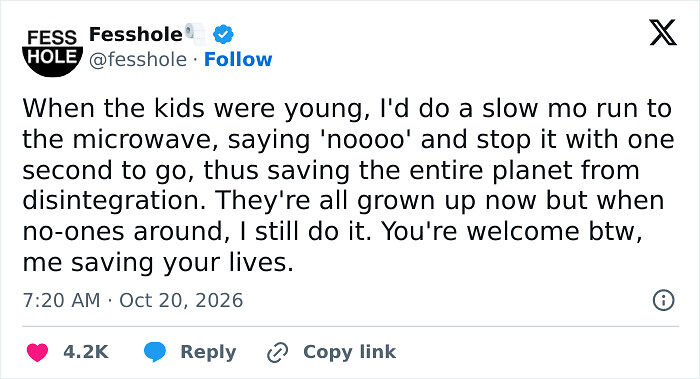
Task: Click the toilet paper emoji beside Fesshole
Action: click(196, 34)
